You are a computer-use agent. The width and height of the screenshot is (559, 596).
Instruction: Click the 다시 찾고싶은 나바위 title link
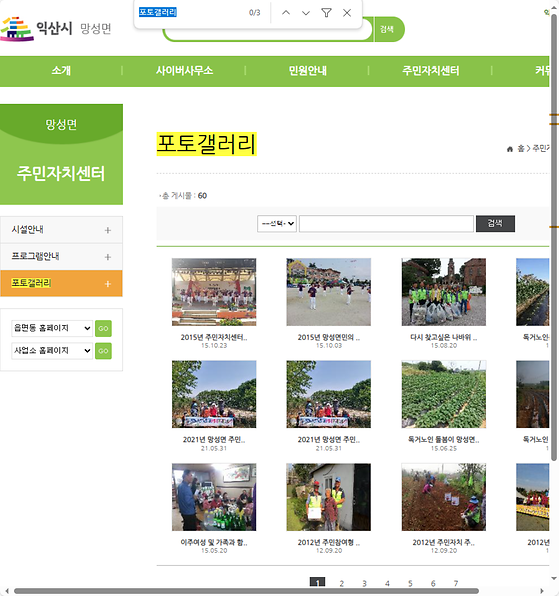(x=443, y=337)
